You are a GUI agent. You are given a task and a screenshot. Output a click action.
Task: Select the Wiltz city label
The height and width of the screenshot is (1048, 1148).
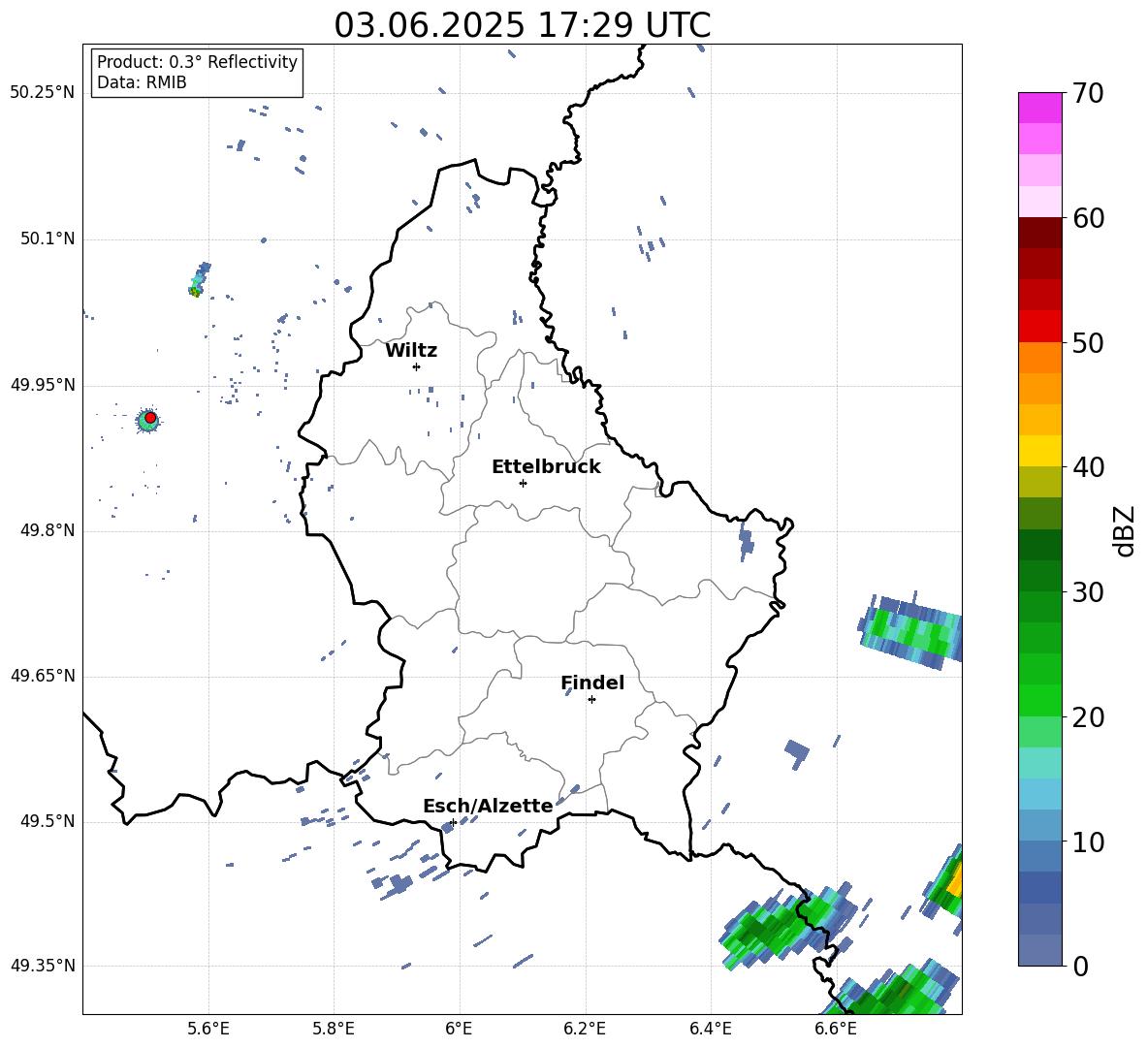411,351
